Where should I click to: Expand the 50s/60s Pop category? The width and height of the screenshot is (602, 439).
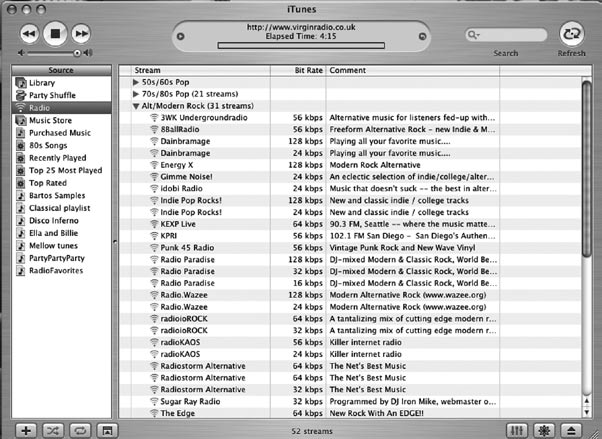(136, 81)
